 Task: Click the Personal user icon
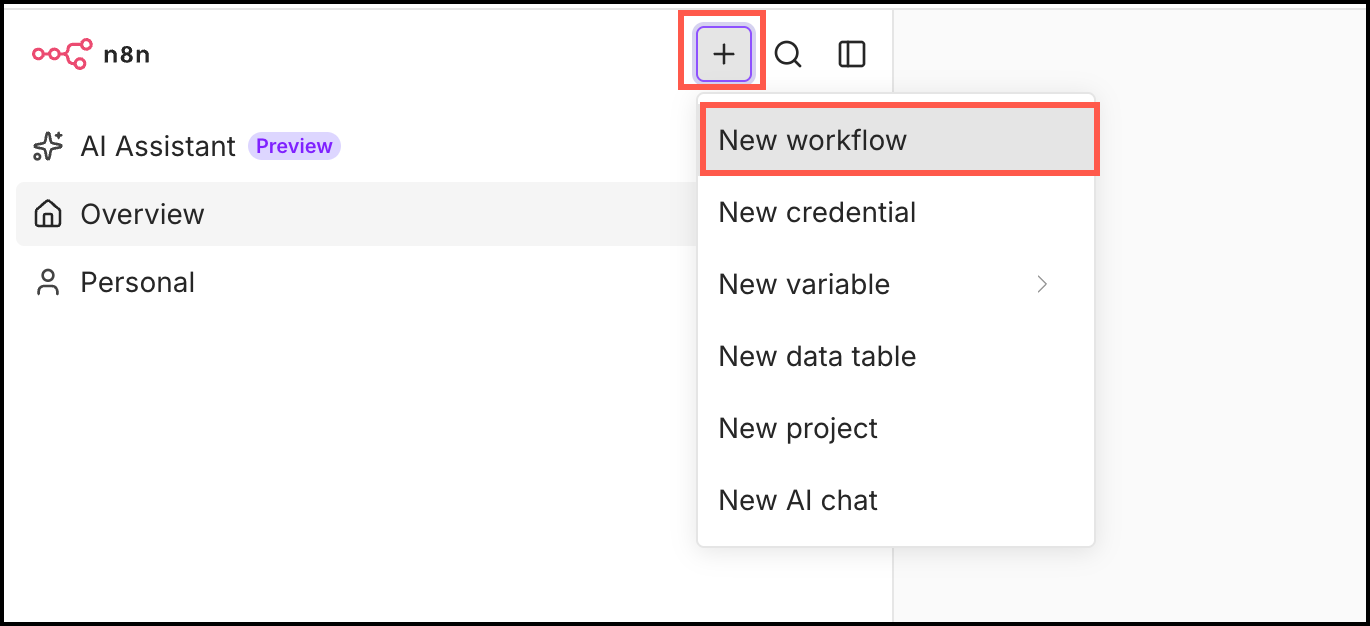tap(47, 282)
